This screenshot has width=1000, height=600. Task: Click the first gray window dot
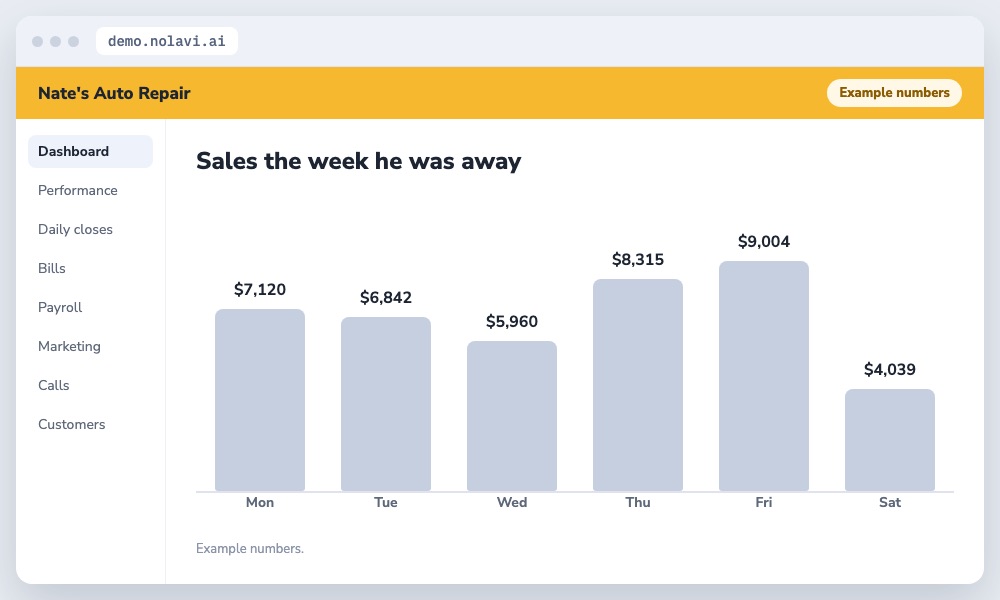click(38, 41)
